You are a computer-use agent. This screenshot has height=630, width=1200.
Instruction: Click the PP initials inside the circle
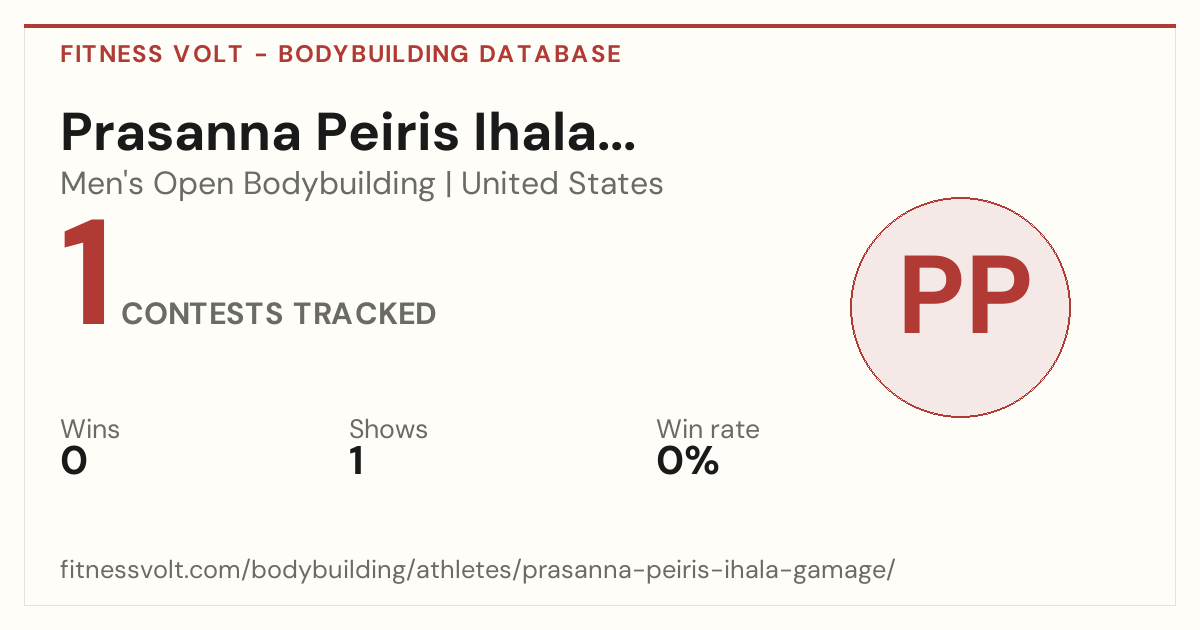965,297
